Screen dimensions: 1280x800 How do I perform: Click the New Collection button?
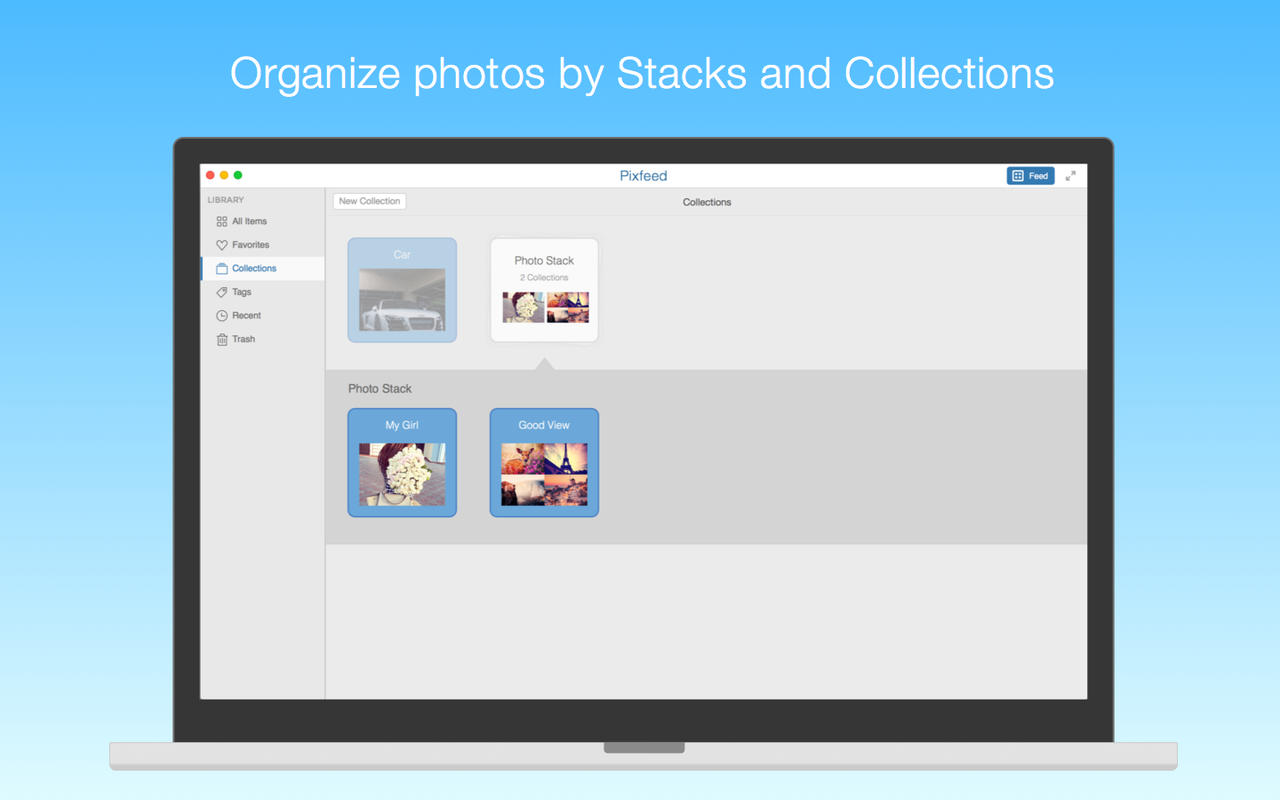(x=369, y=201)
